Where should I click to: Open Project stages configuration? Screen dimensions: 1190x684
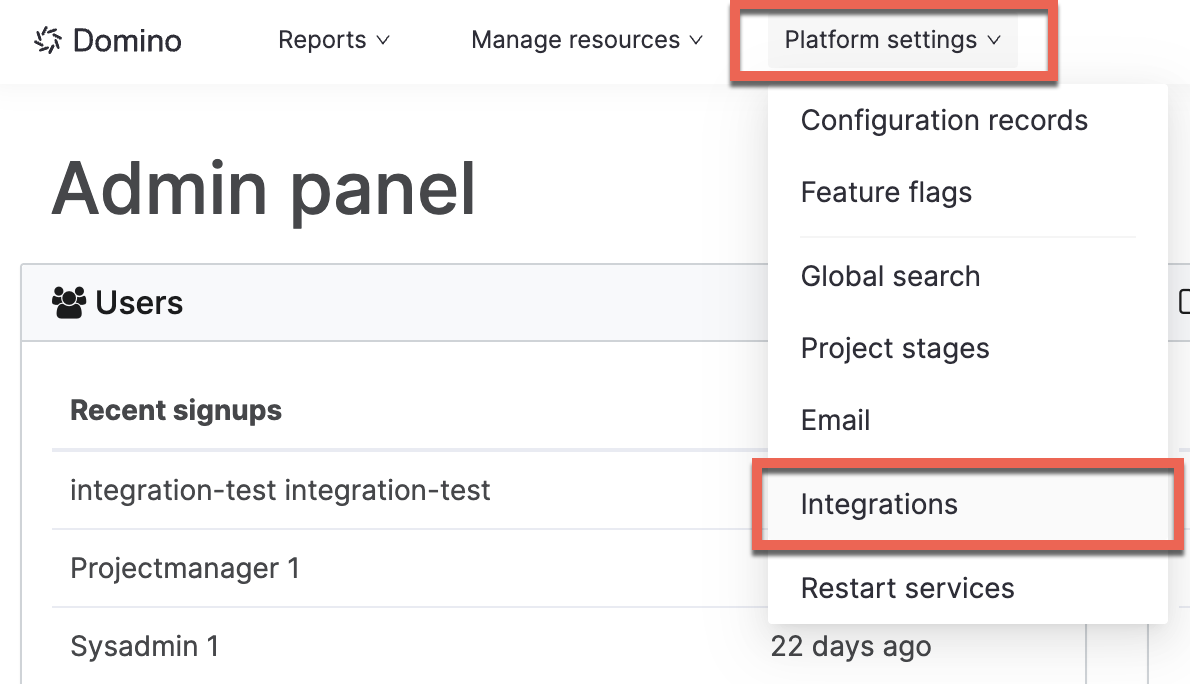pos(895,348)
